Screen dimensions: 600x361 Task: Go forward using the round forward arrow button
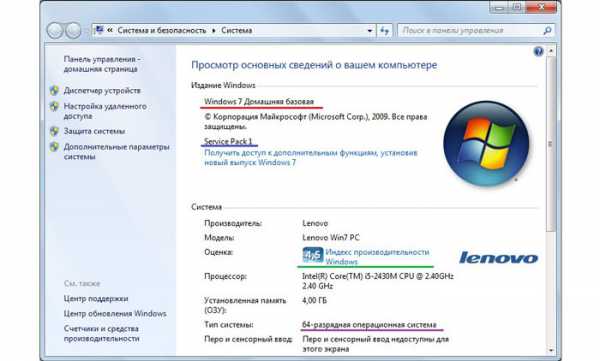coord(73,31)
